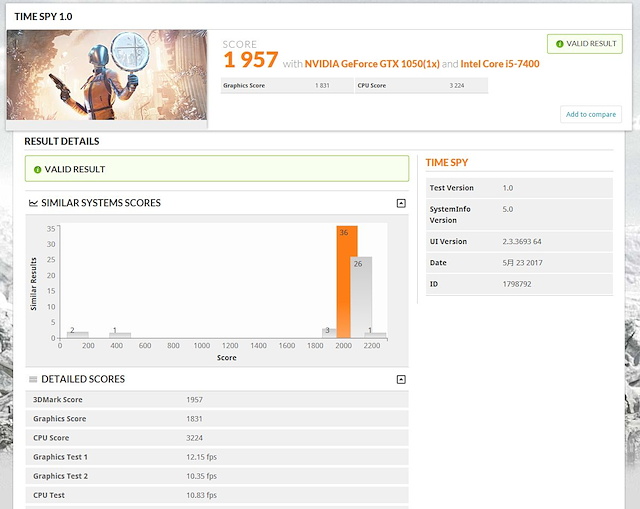Click the info icon in the Valid Result banner
640x509 pixels.
point(38,169)
